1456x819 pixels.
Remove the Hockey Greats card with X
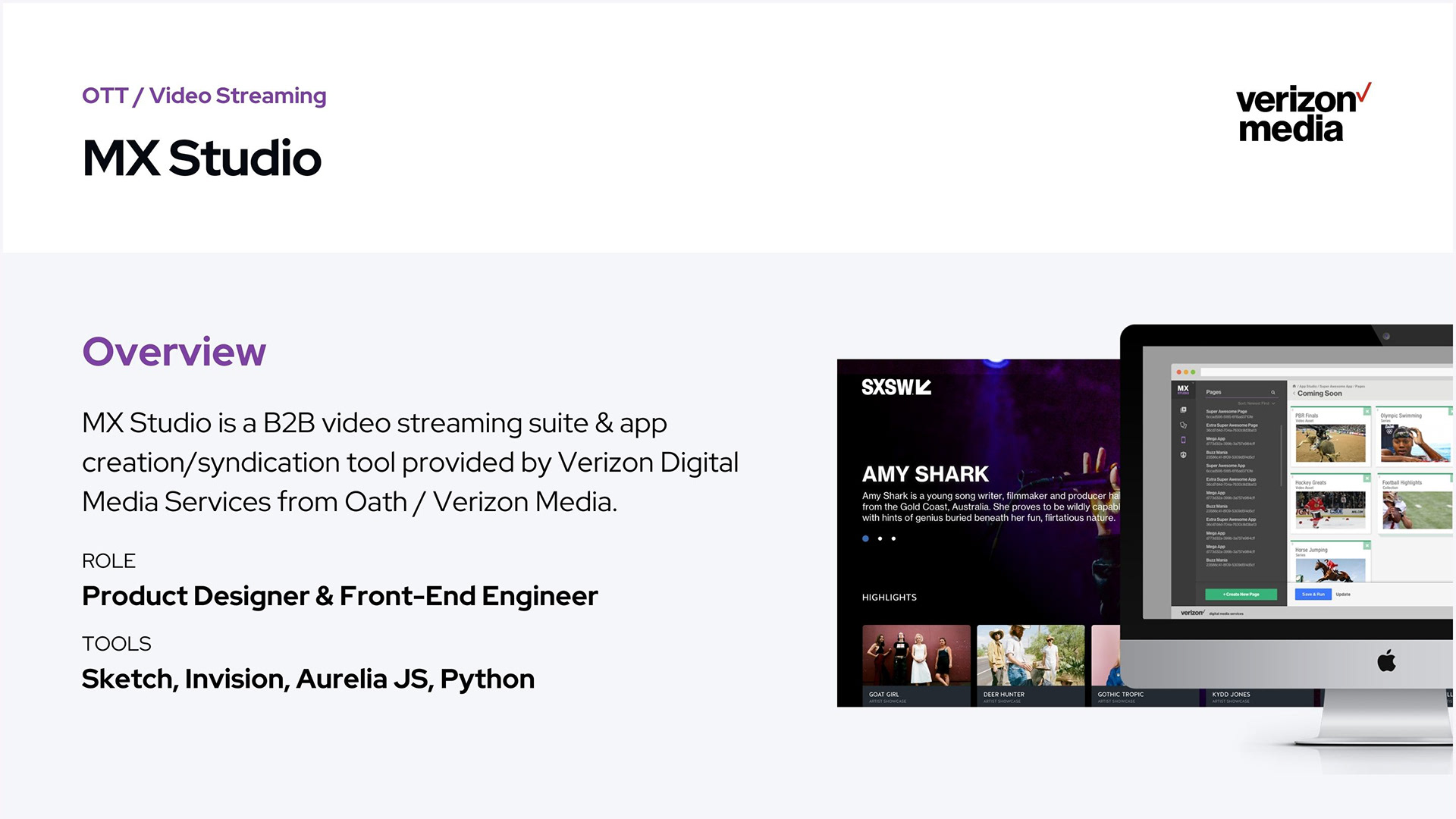1367,479
